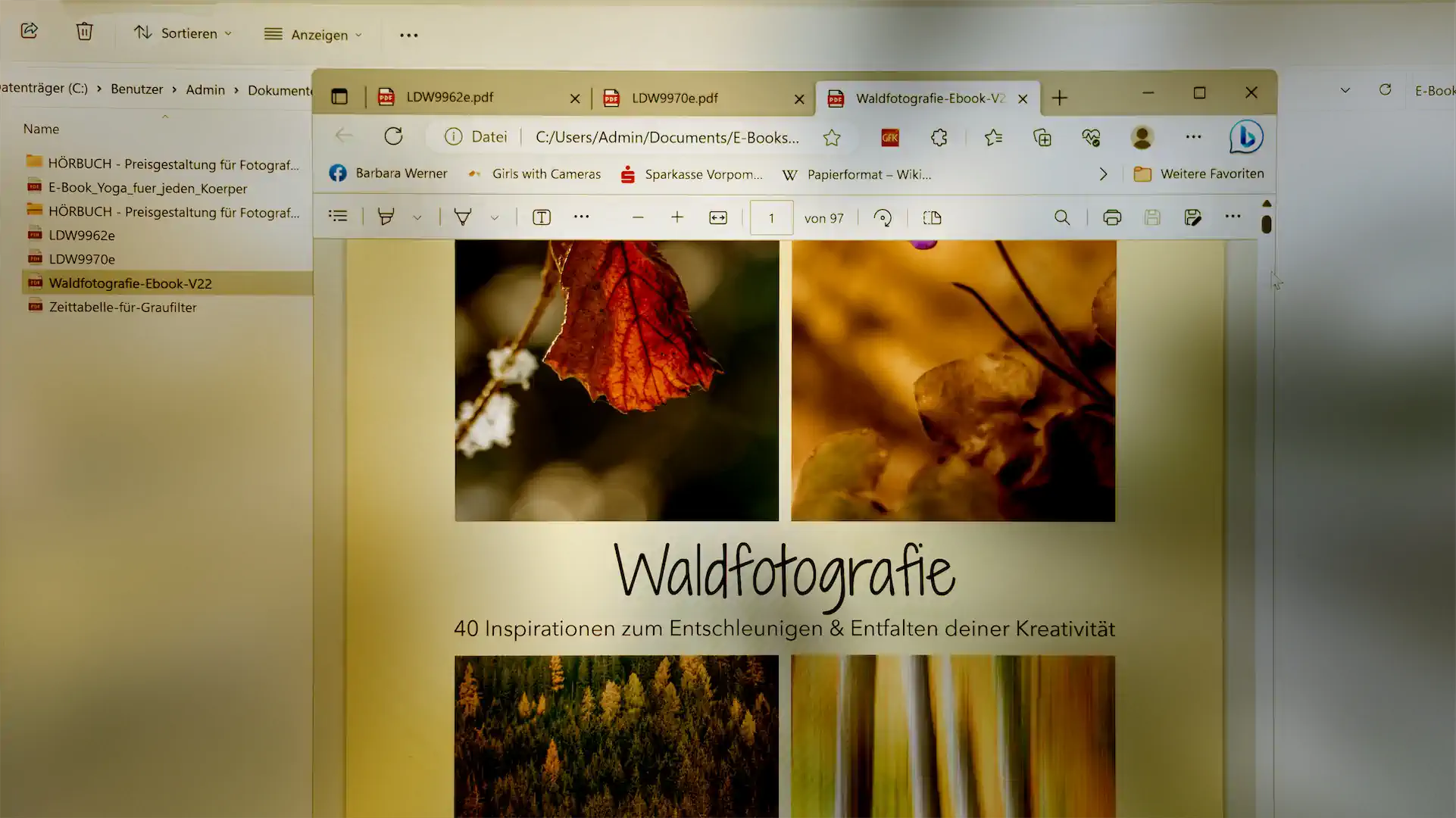This screenshot has height=818, width=1456.
Task: Open Edge settings and more menu
Action: pos(1193,137)
